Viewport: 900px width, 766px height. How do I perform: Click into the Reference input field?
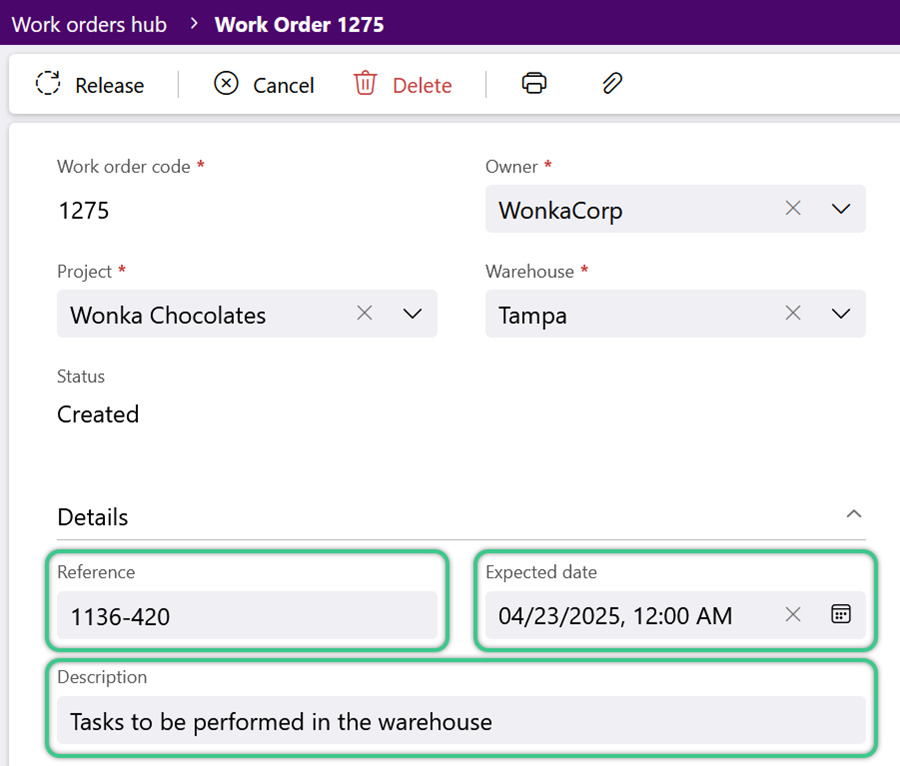click(x=247, y=616)
